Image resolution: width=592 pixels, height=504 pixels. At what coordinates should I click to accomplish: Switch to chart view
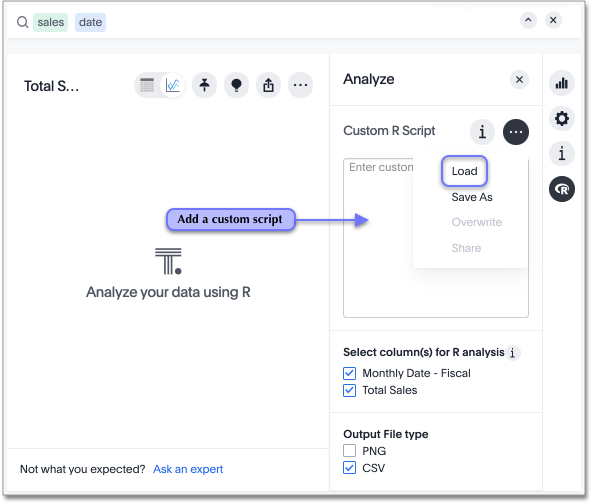[x=173, y=85]
